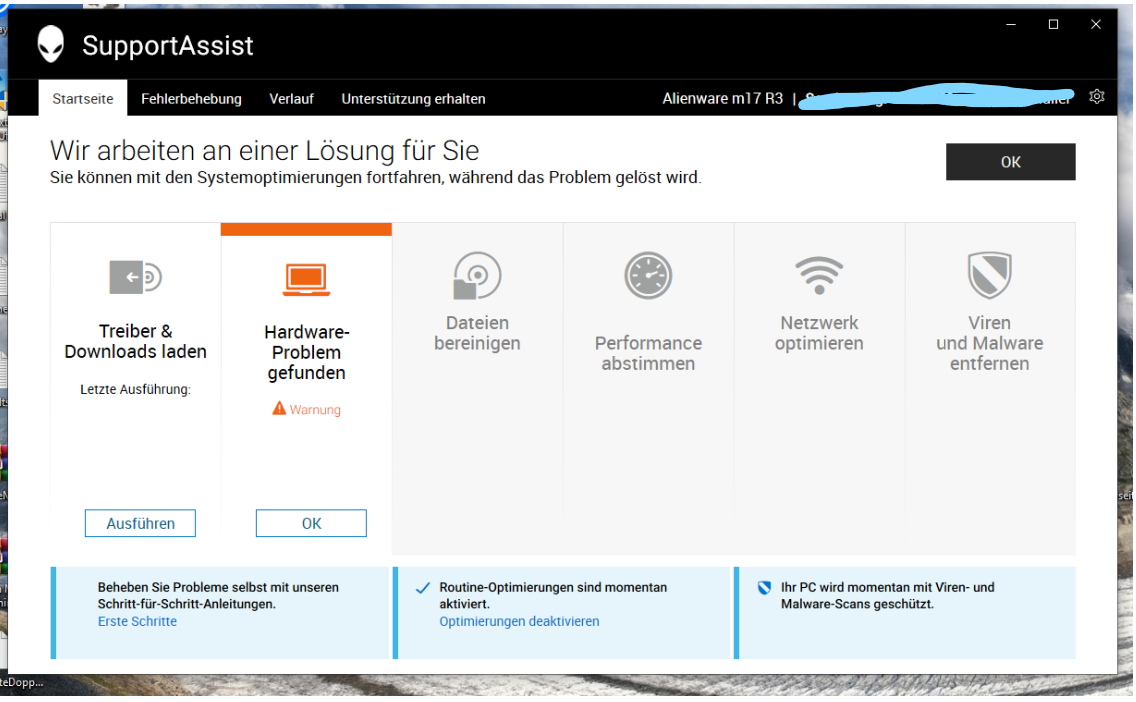Screen dimensions: 1136x702
Task: Click the Performance abstimmen gauge icon
Action: click(x=648, y=276)
